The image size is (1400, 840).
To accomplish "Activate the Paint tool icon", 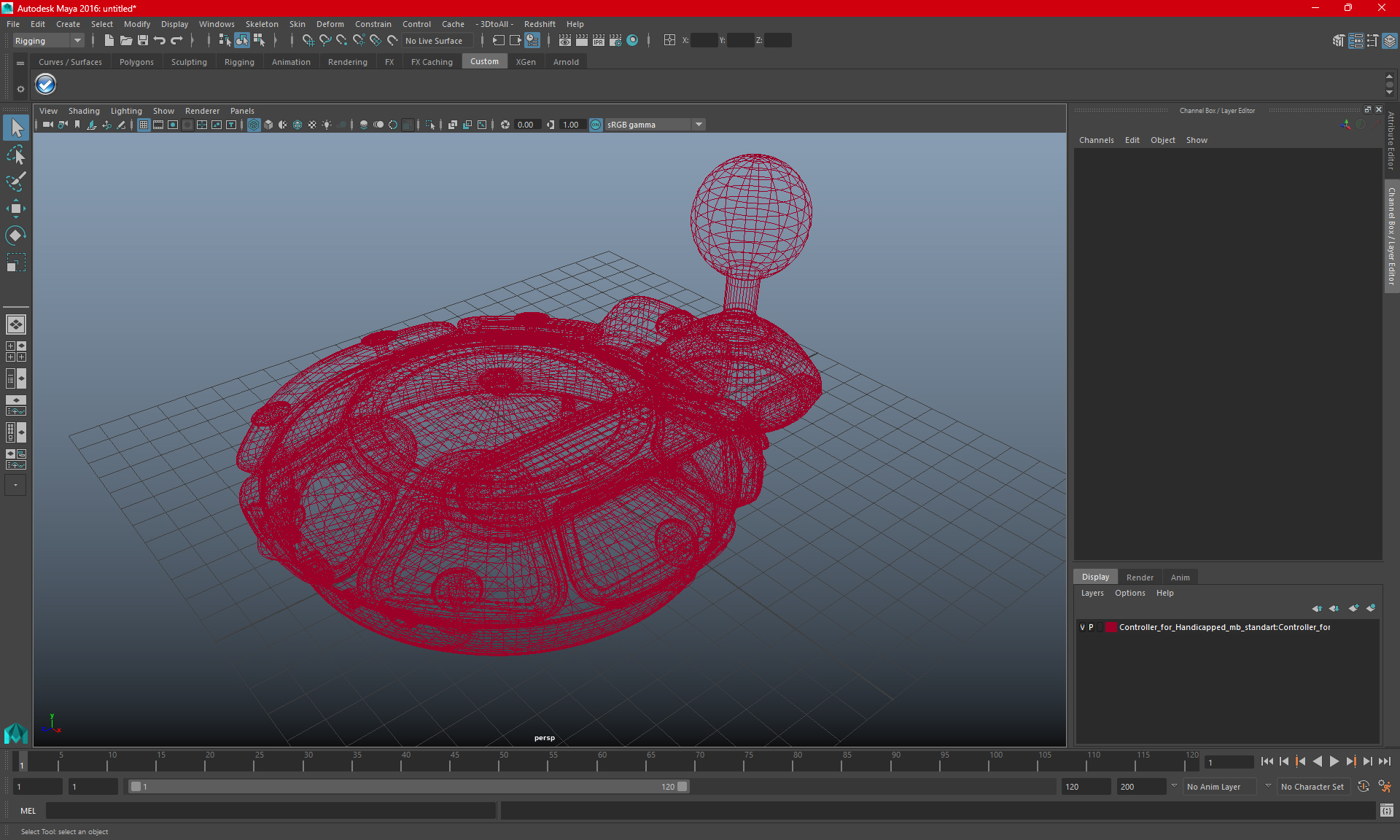I will coord(15,181).
